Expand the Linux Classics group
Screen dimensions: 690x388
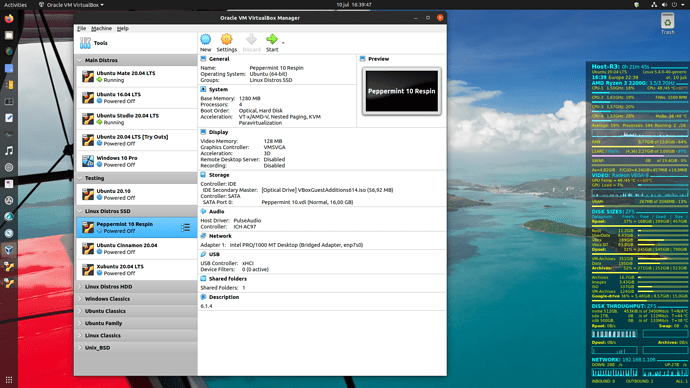[x=80, y=336]
